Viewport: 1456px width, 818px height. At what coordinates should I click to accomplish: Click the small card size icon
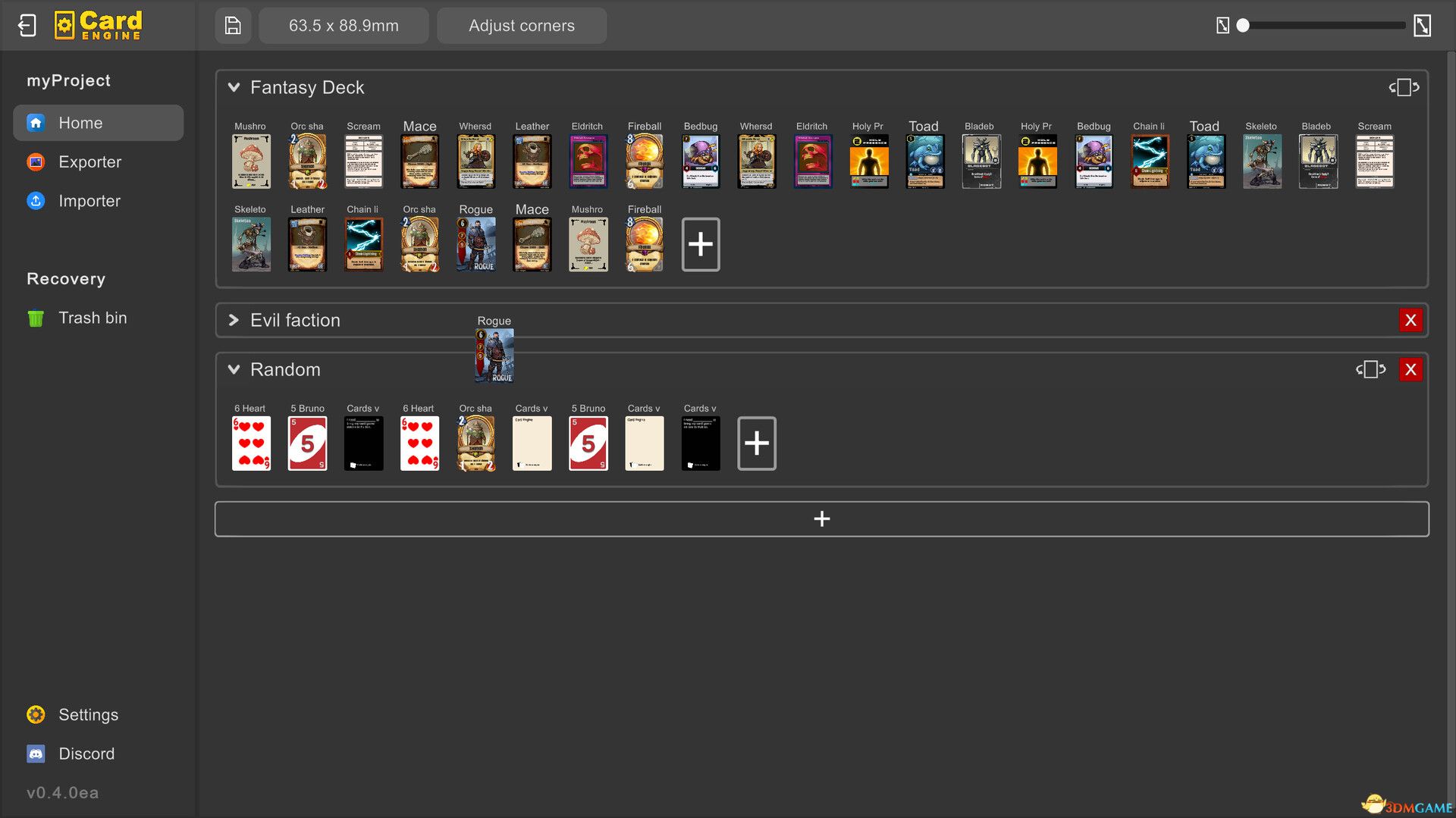coord(1222,26)
